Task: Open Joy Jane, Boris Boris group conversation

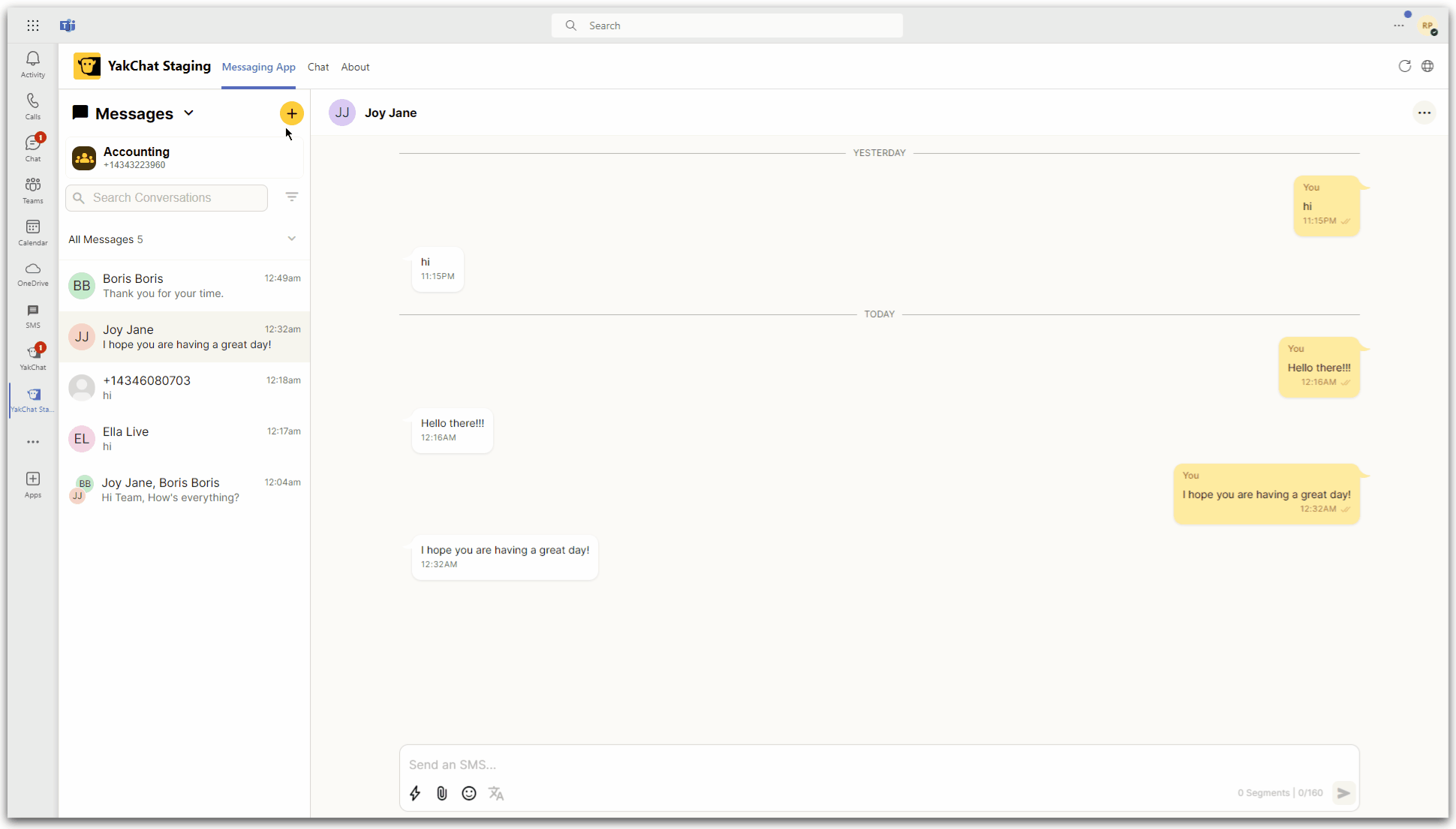Action: click(x=185, y=490)
